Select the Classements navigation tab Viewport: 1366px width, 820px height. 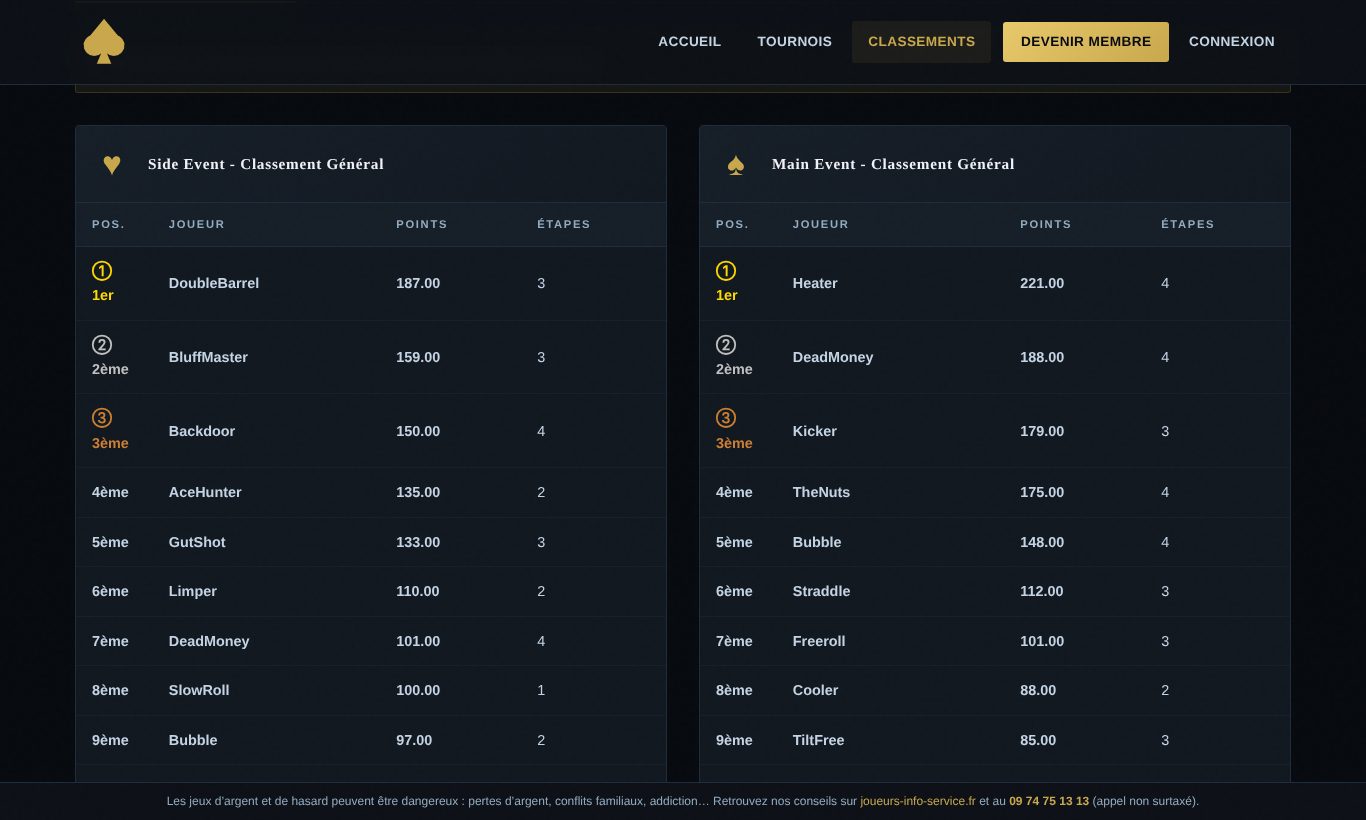(x=921, y=42)
